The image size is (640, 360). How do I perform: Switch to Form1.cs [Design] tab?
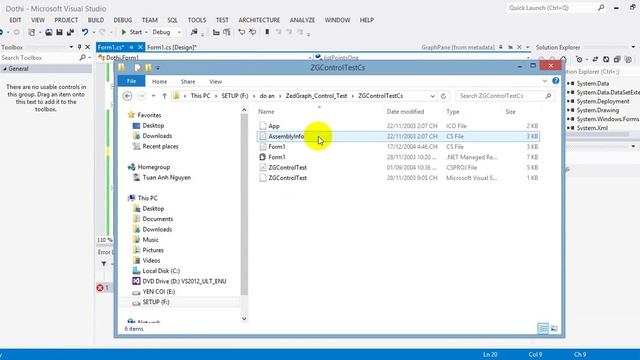coord(172,47)
